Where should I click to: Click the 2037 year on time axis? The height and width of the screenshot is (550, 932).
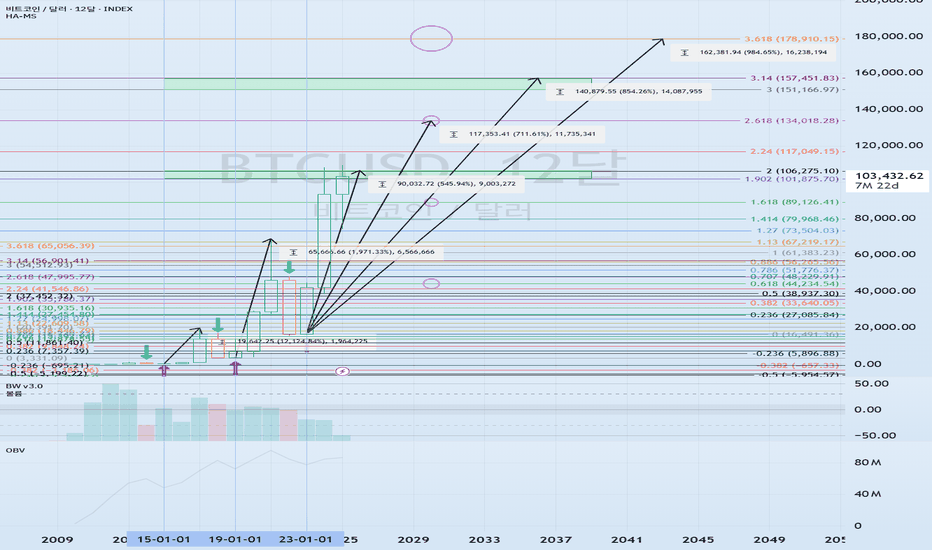point(556,539)
